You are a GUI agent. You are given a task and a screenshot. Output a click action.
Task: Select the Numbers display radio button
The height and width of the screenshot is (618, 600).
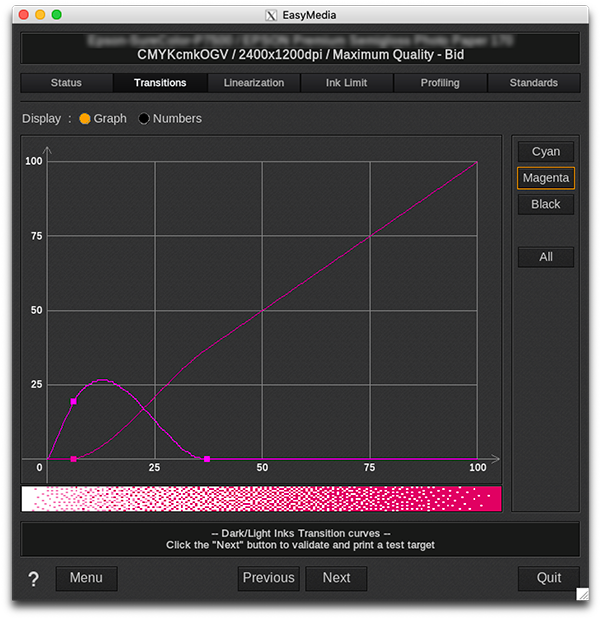coord(144,119)
